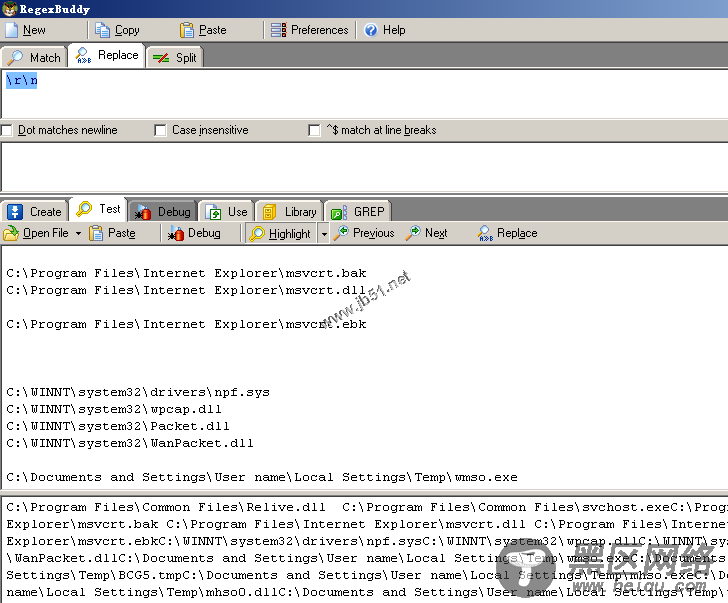Open Preferences via its icon
This screenshot has width=728, height=603.
[279, 30]
